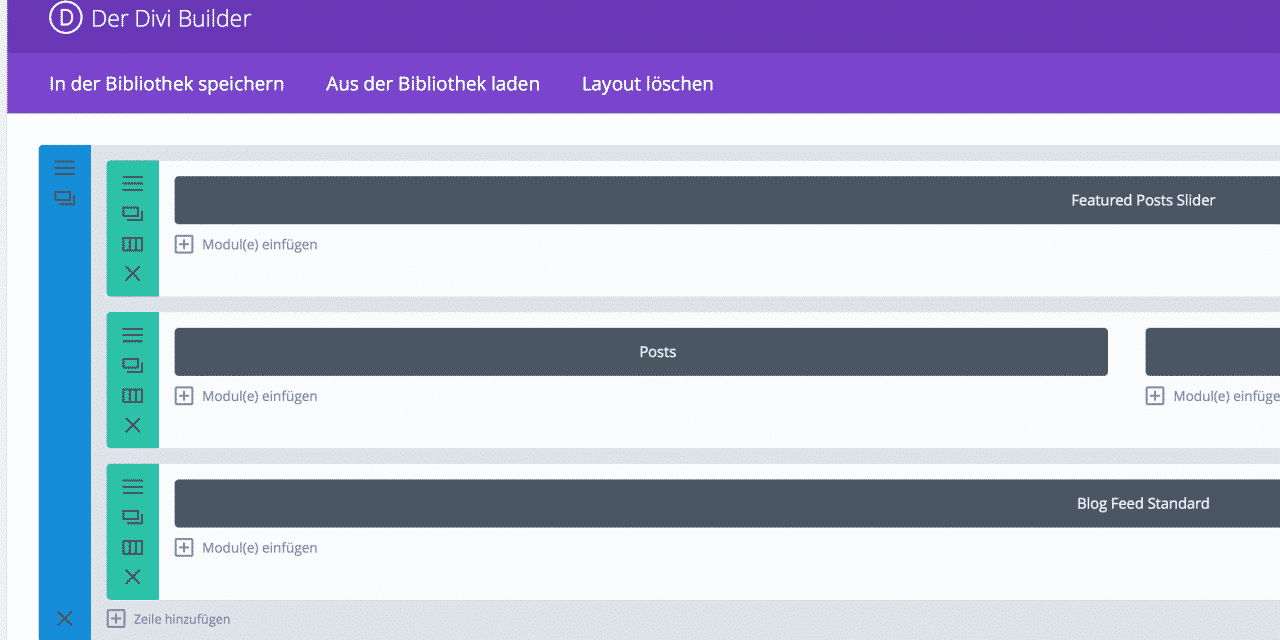This screenshot has height=640, width=1280.
Task: Open 'In der Bibliothek speichern'
Action: coord(167,84)
